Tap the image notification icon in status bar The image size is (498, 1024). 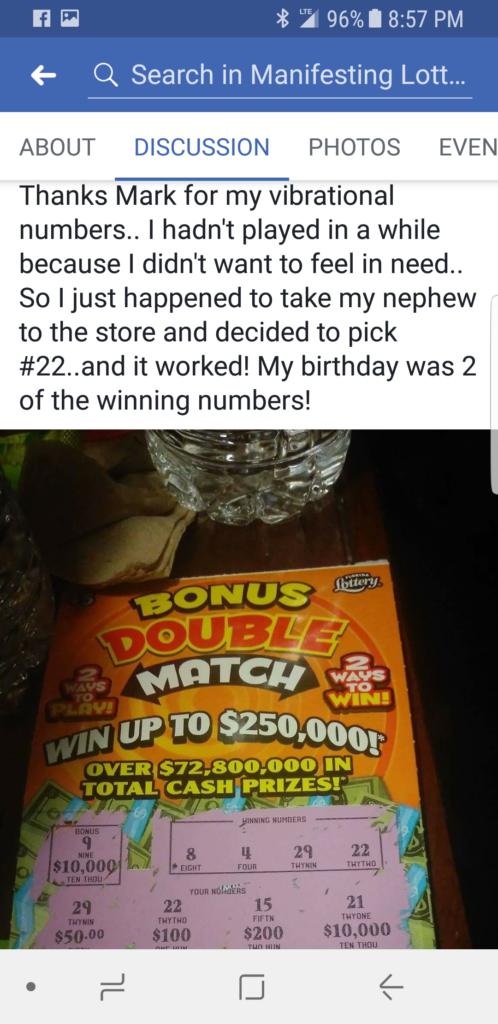[x=69, y=18]
